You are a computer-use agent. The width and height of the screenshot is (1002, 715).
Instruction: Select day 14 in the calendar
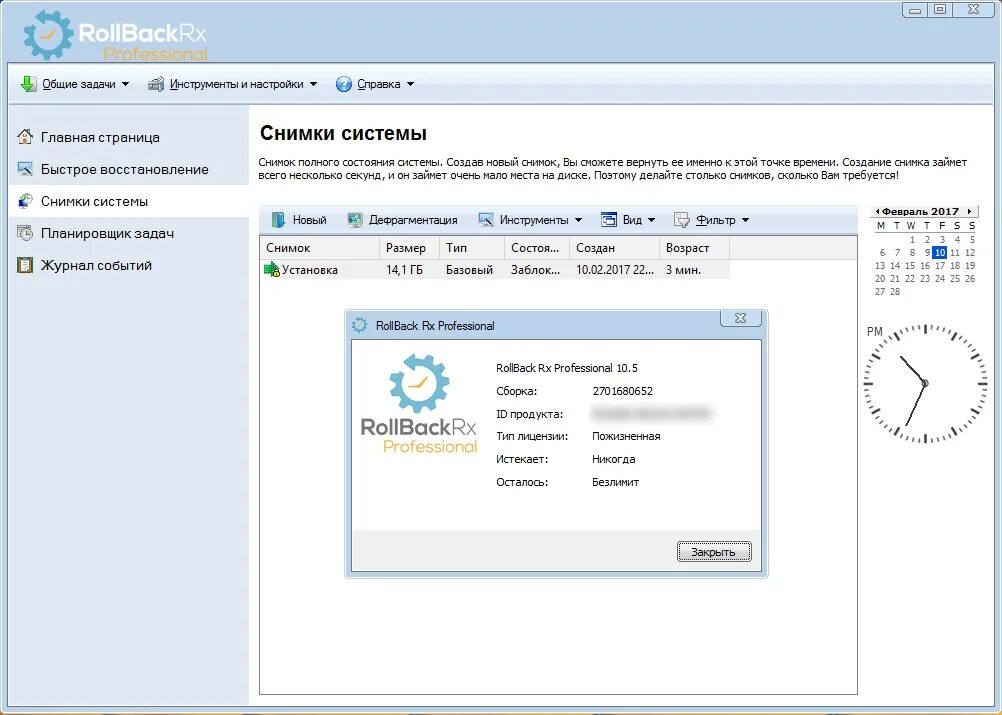coord(895,265)
